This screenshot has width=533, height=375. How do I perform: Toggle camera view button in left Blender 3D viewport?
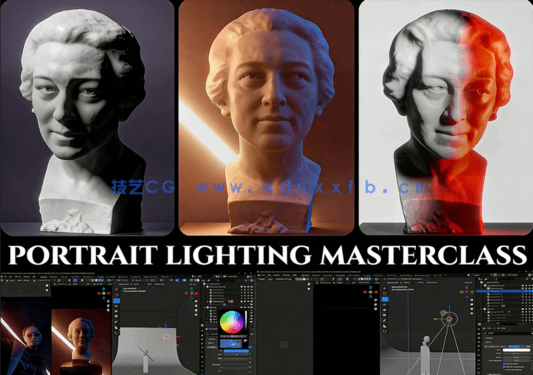click(196, 310)
